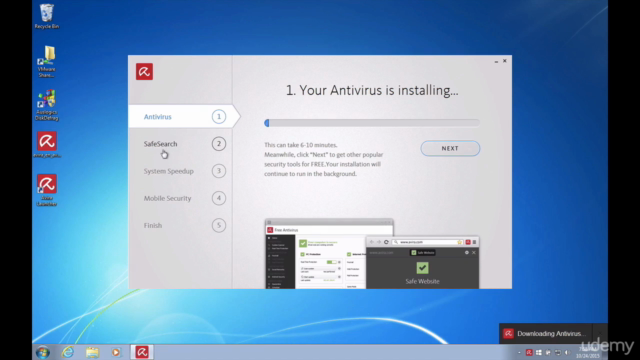Show hidden system tray icons
This screenshot has width=640, height=360.
click(x=519, y=353)
